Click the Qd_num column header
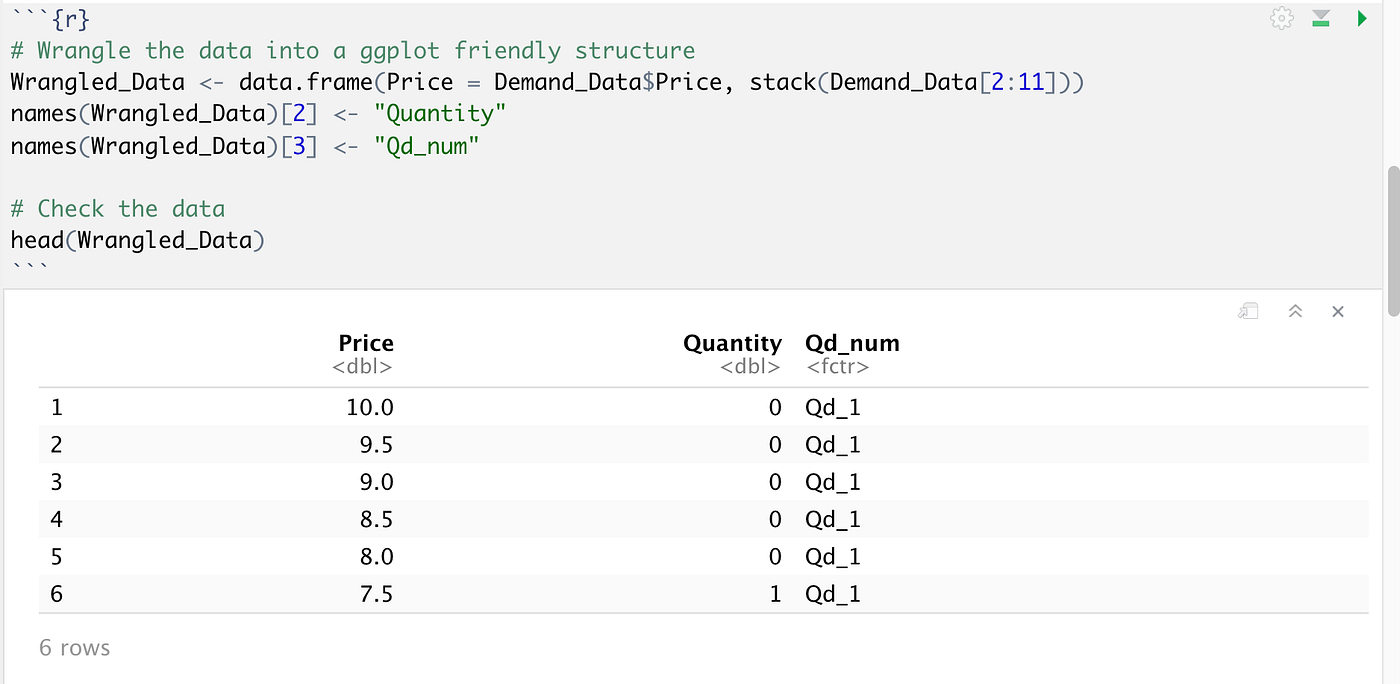Image resolution: width=1400 pixels, height=684 pixels. click(852, 343)
